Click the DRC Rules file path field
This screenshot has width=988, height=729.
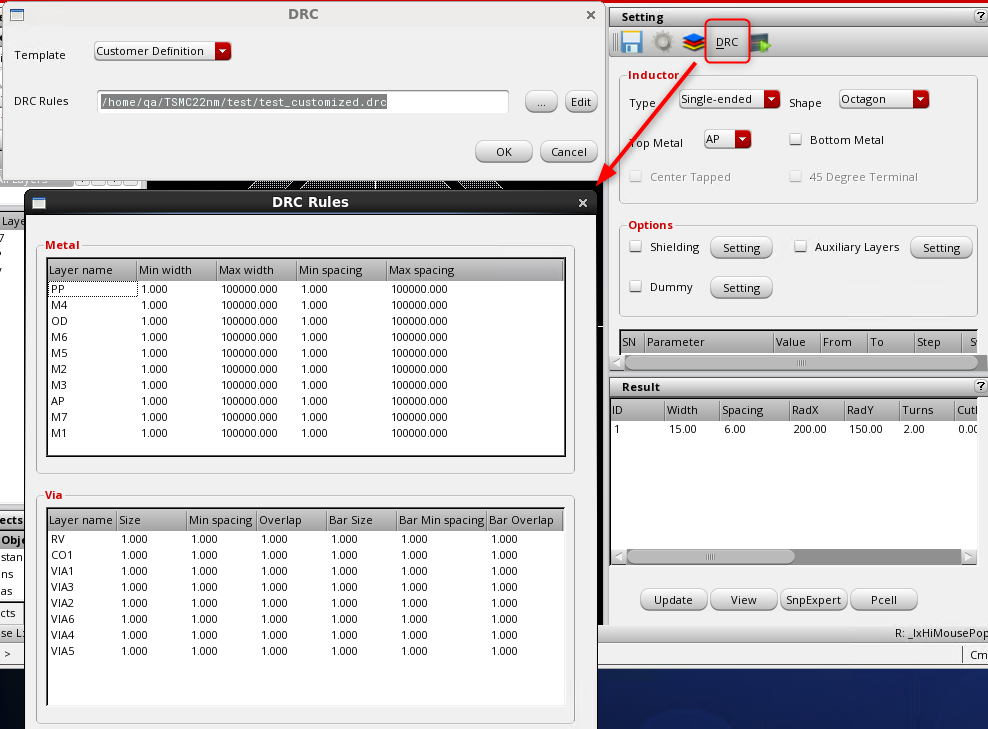[x=303, y=102]
